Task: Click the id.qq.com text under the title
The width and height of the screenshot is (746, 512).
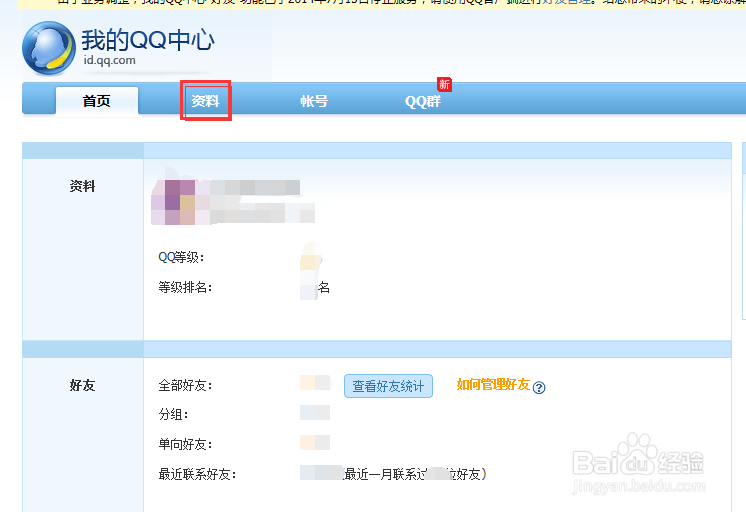Action: click(x=109, y=60)
